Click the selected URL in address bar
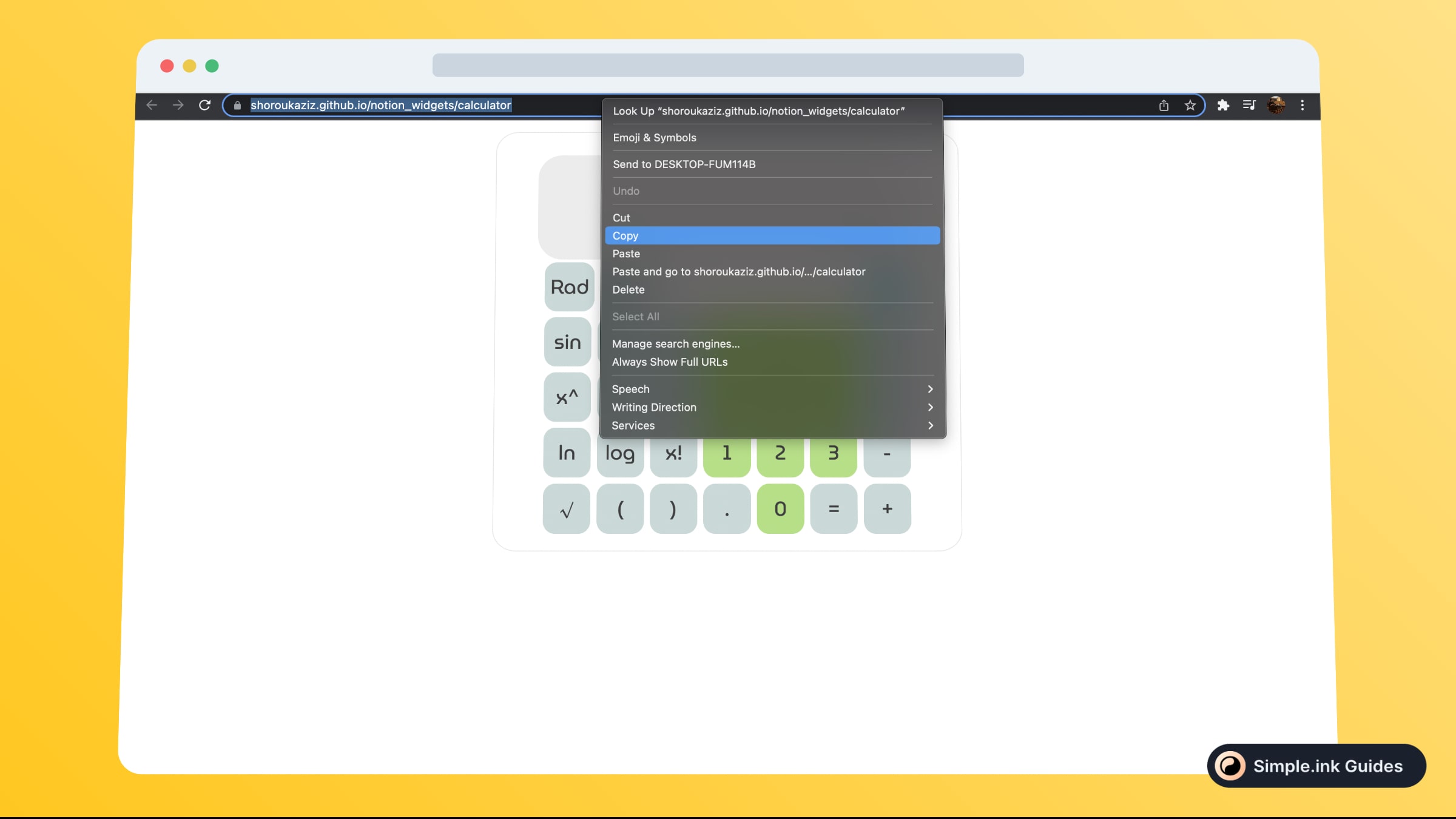This screenshot has width=1456, height=819. pyautogui.click(x=381, y=105)
